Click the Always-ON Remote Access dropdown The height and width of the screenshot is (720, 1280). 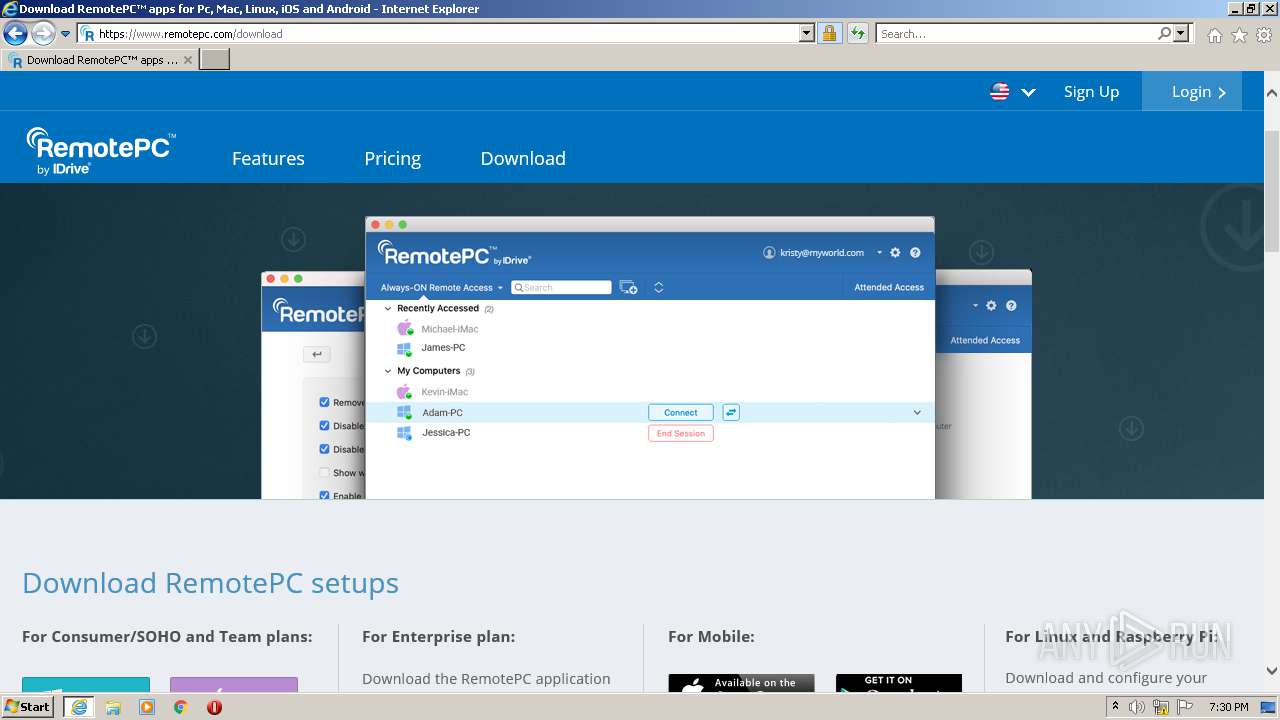click(x=442, y=288)
